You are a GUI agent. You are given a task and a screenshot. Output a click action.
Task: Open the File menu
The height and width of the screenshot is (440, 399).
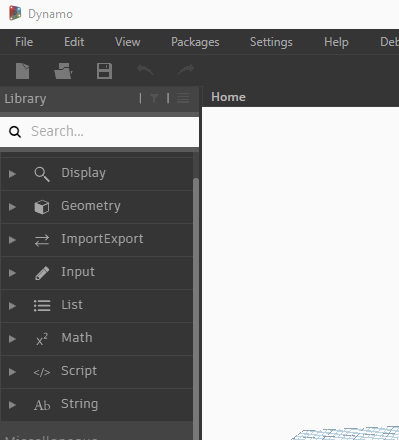coord(24,42)
